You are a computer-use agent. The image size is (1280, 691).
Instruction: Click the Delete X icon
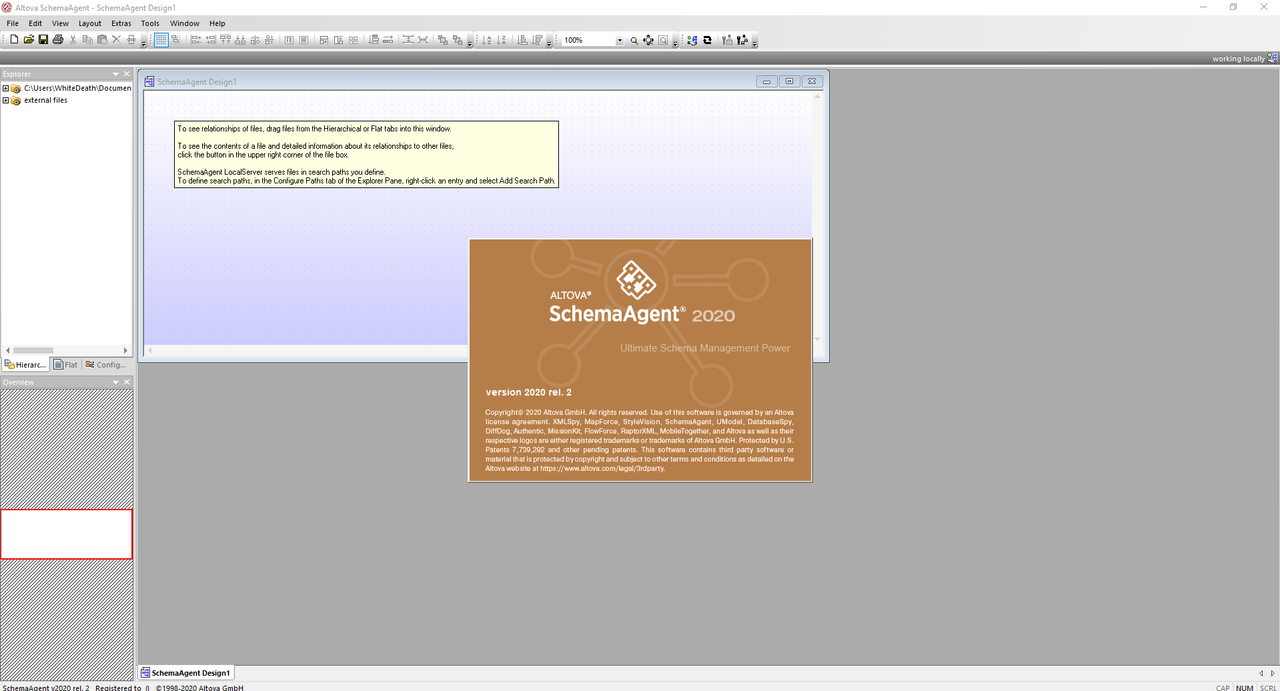coord(116,40)
